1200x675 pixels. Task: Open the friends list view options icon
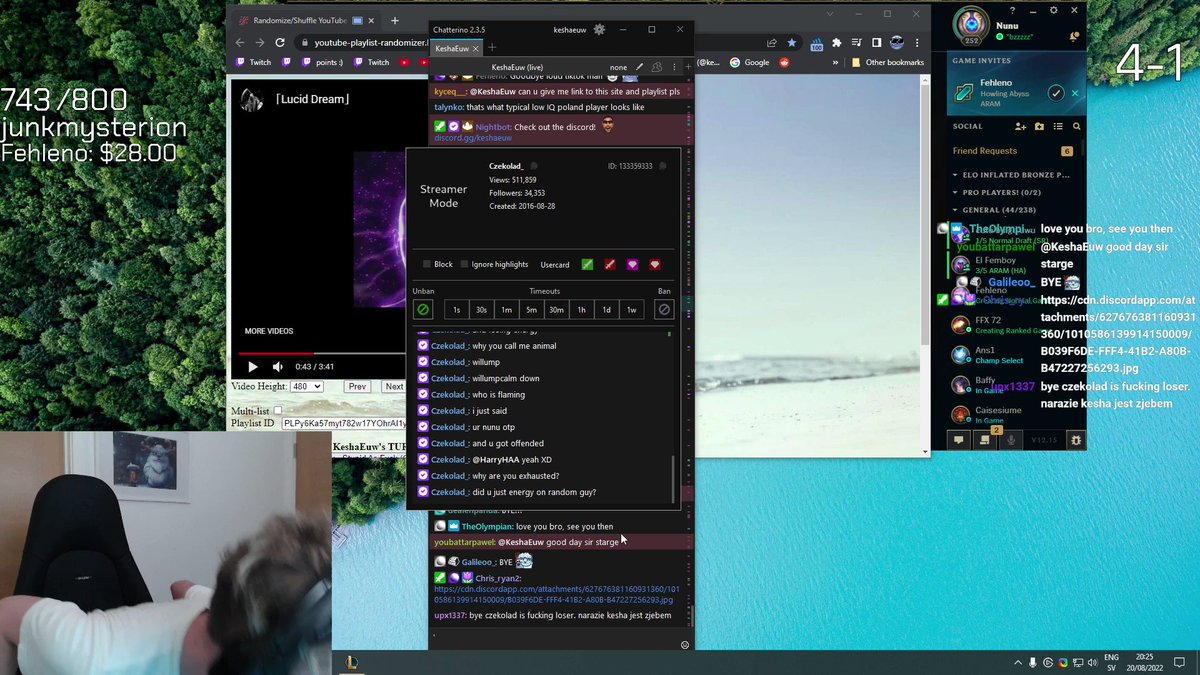[1058, 127]
